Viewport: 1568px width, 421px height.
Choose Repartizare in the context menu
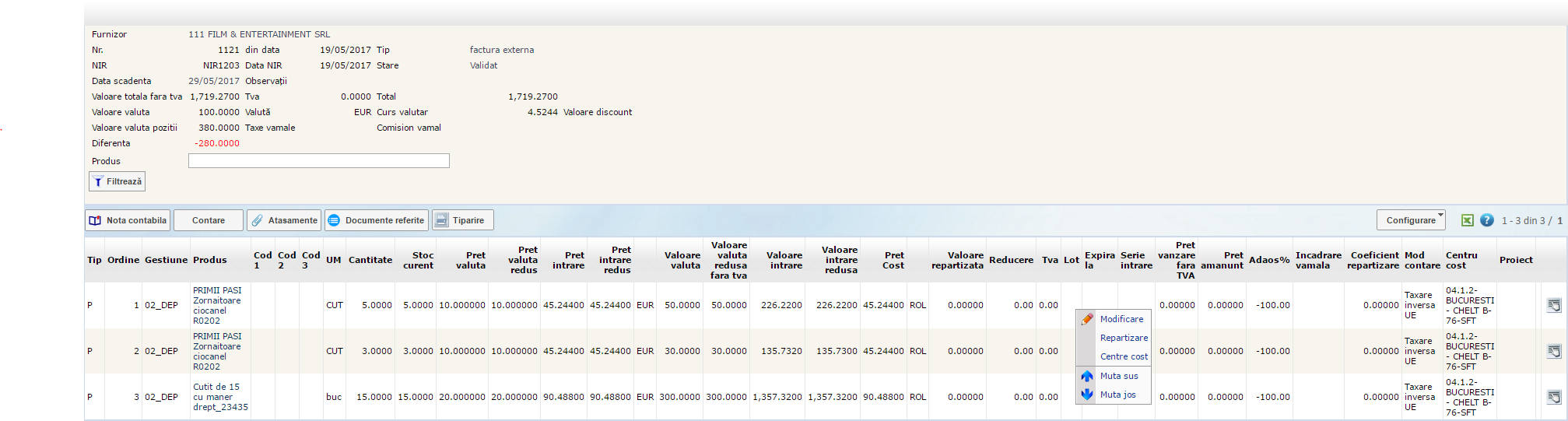1124,338
